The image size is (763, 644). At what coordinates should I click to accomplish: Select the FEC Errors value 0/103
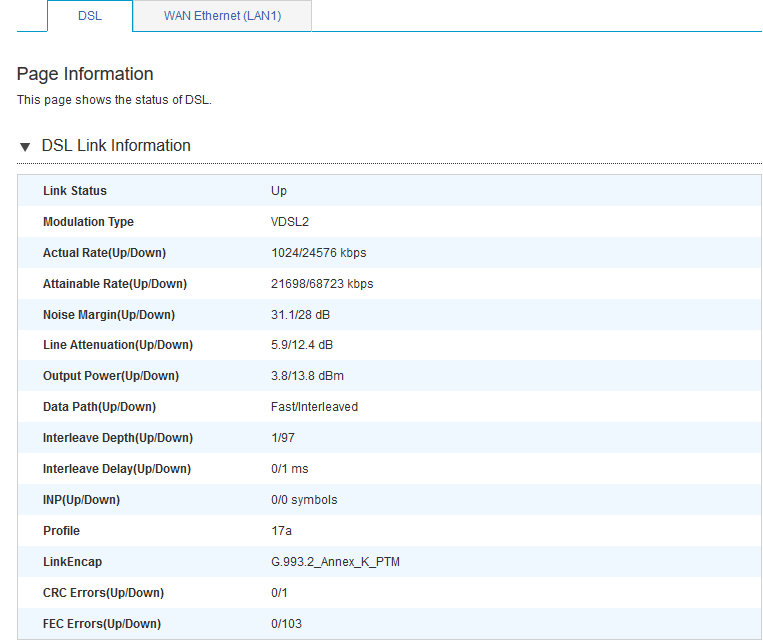(x=287, y=624)
